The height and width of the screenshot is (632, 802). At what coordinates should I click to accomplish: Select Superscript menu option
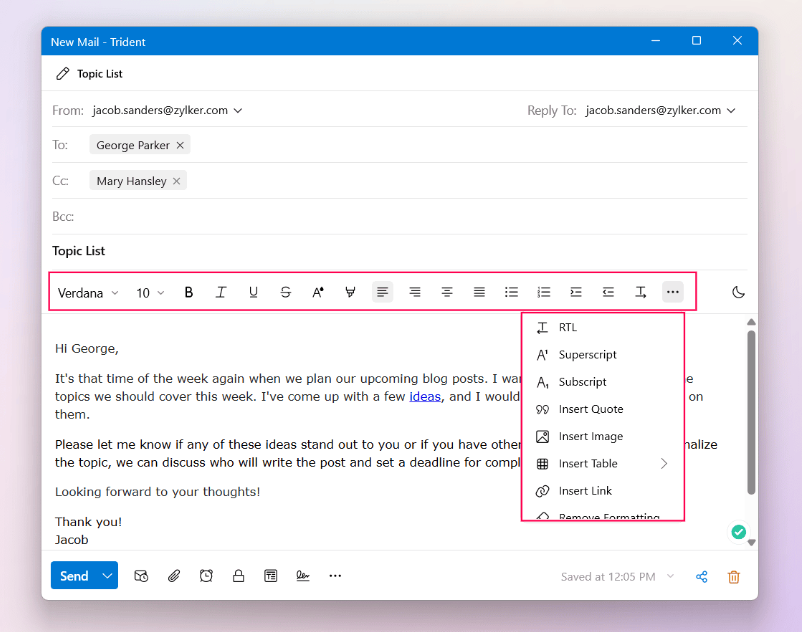click(603, 355)
